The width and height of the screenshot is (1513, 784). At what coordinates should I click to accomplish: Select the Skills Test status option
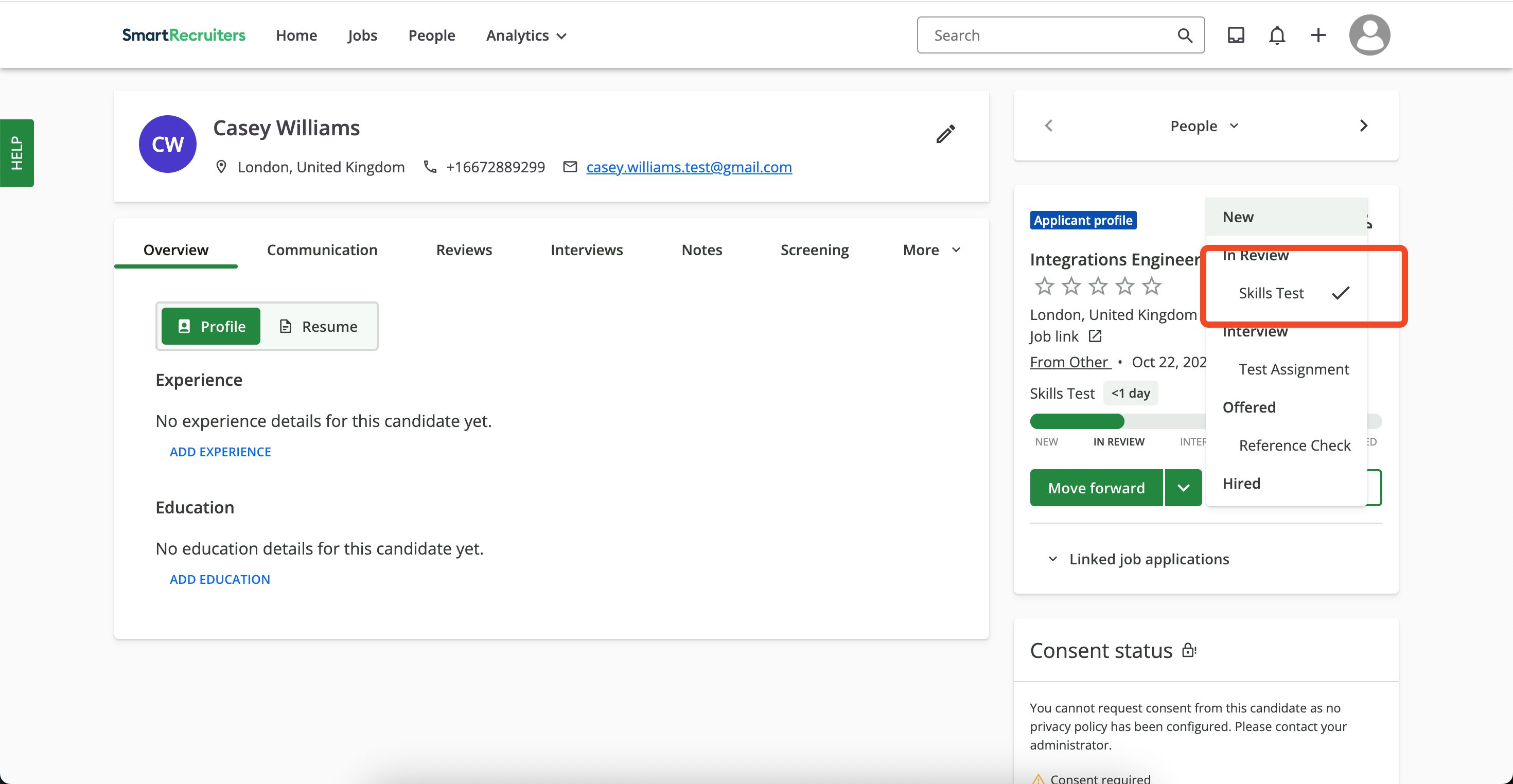tap(1271, 293)
